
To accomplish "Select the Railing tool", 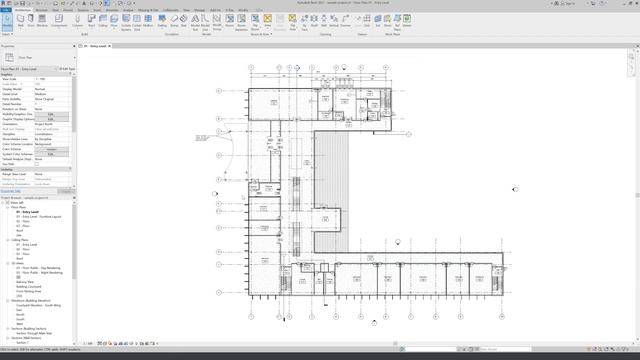I will [x=162, y=21].
